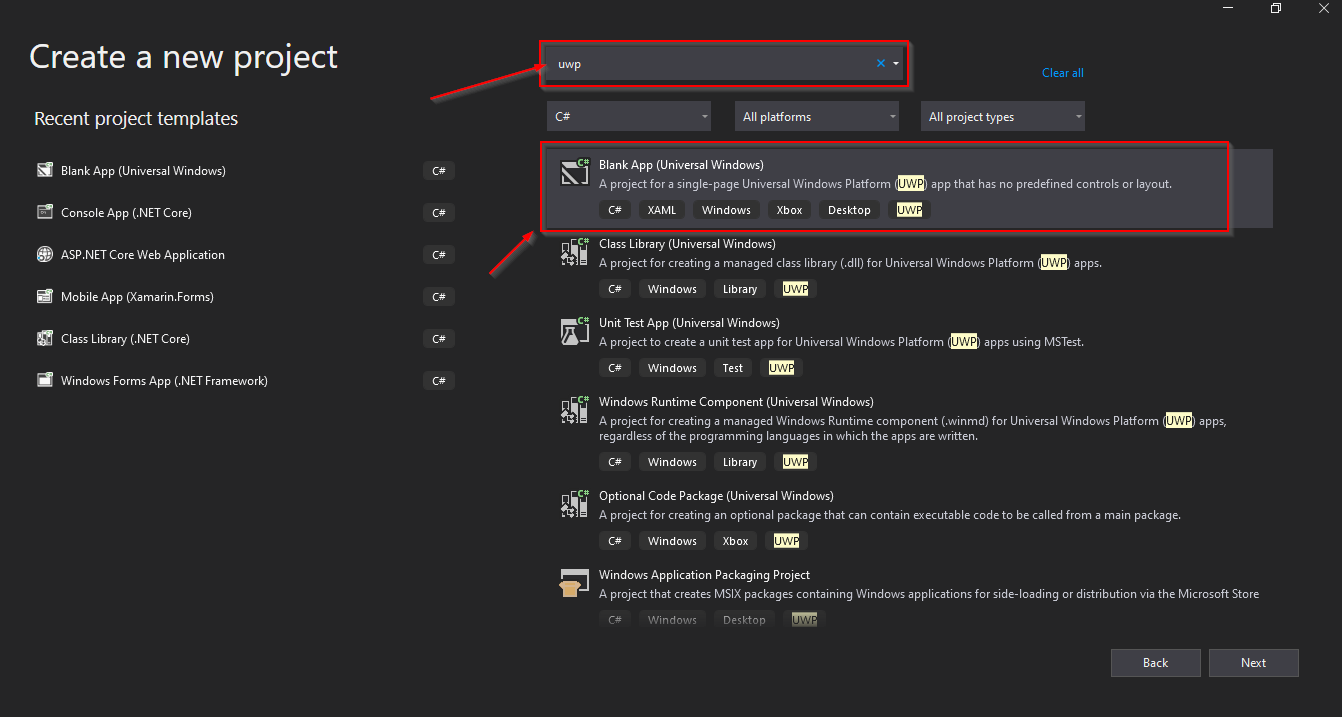Expand the All platforms dropdown
The image size is (1342, 717).
tap(816, 116)
